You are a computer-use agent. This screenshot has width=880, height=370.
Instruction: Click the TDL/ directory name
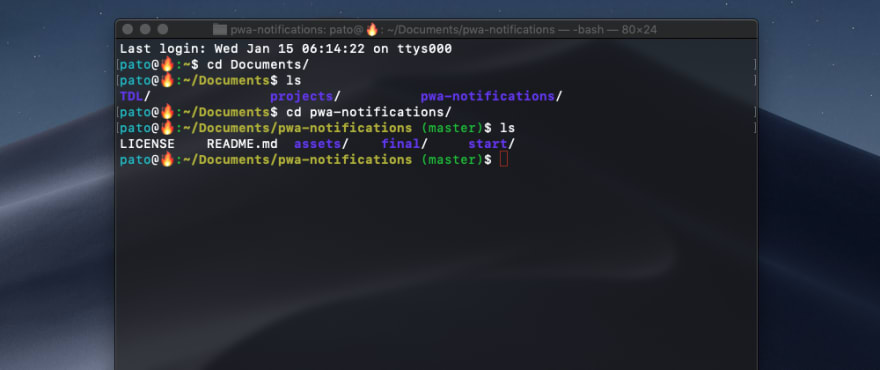(135, 97)
